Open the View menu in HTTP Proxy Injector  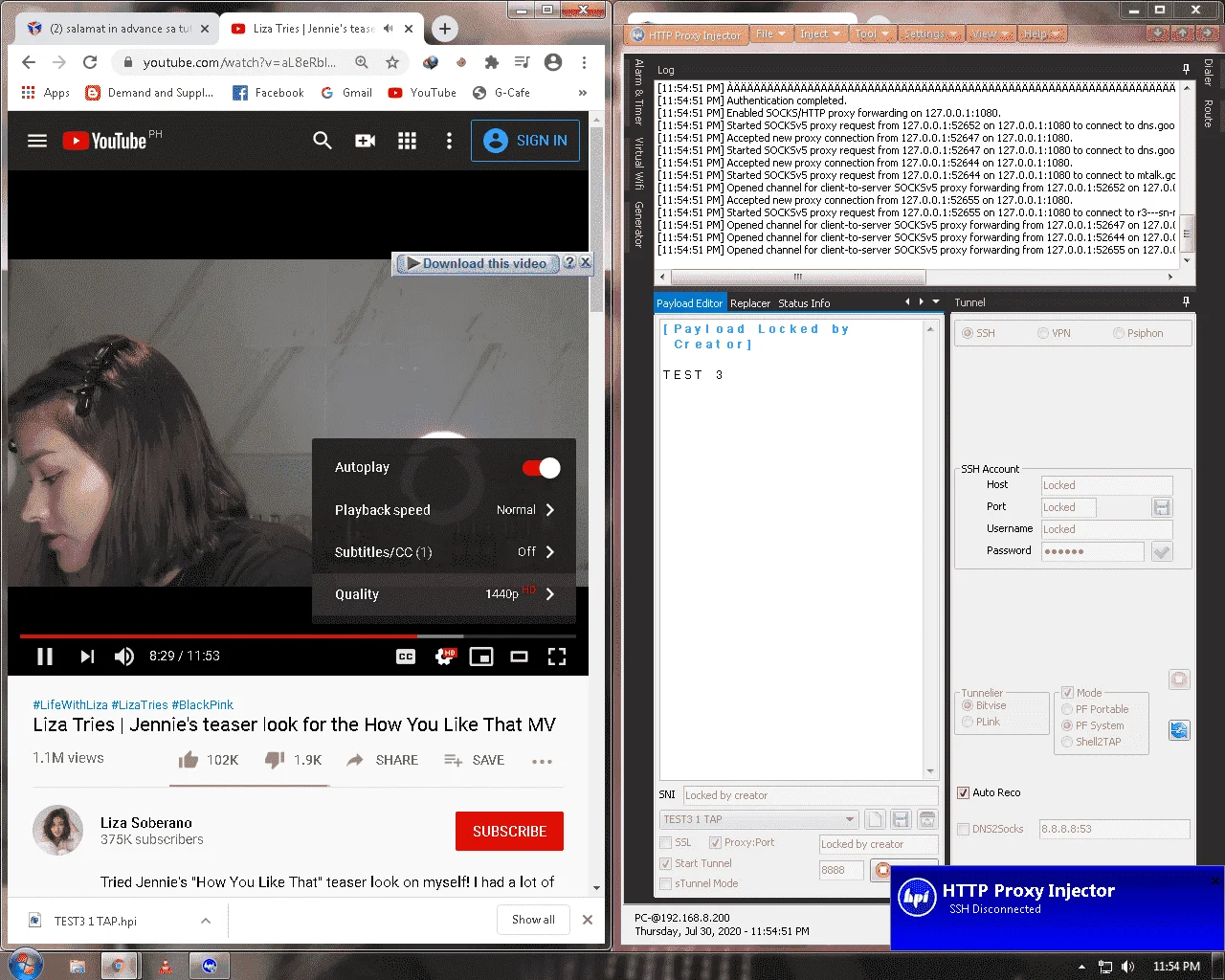[x=990, y=33]
